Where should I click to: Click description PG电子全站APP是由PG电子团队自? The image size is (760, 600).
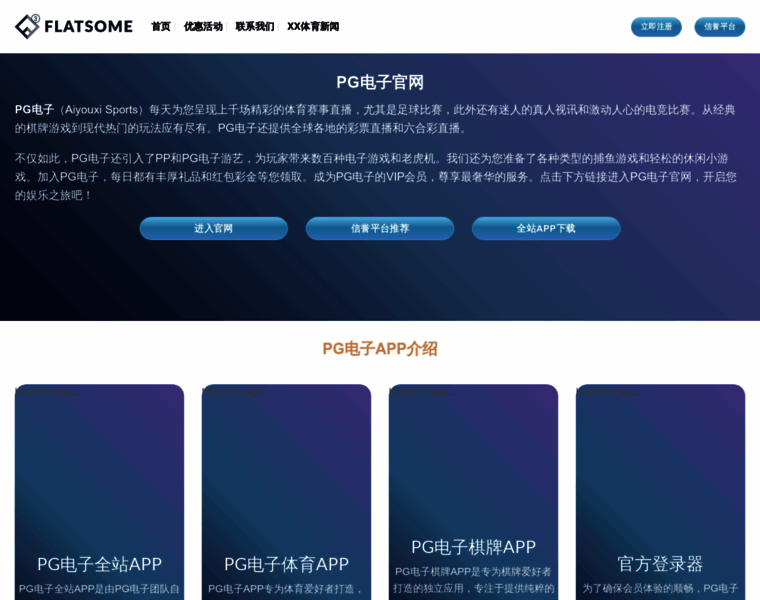[99, 588]
